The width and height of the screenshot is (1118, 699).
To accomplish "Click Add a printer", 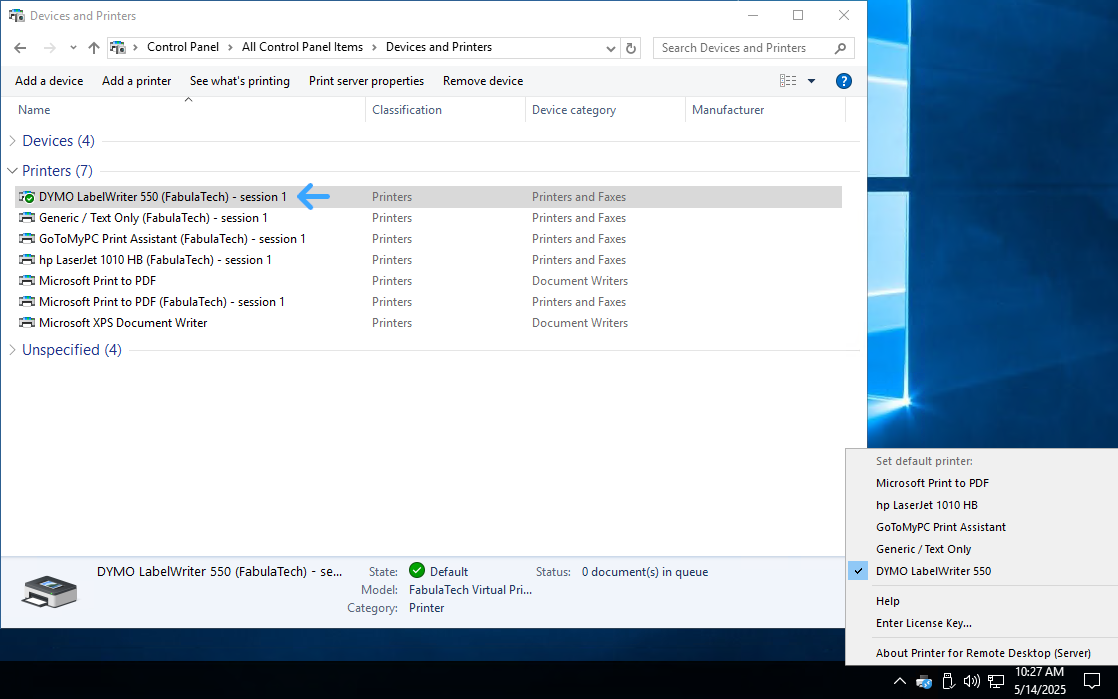I will [x=136, y=81].
